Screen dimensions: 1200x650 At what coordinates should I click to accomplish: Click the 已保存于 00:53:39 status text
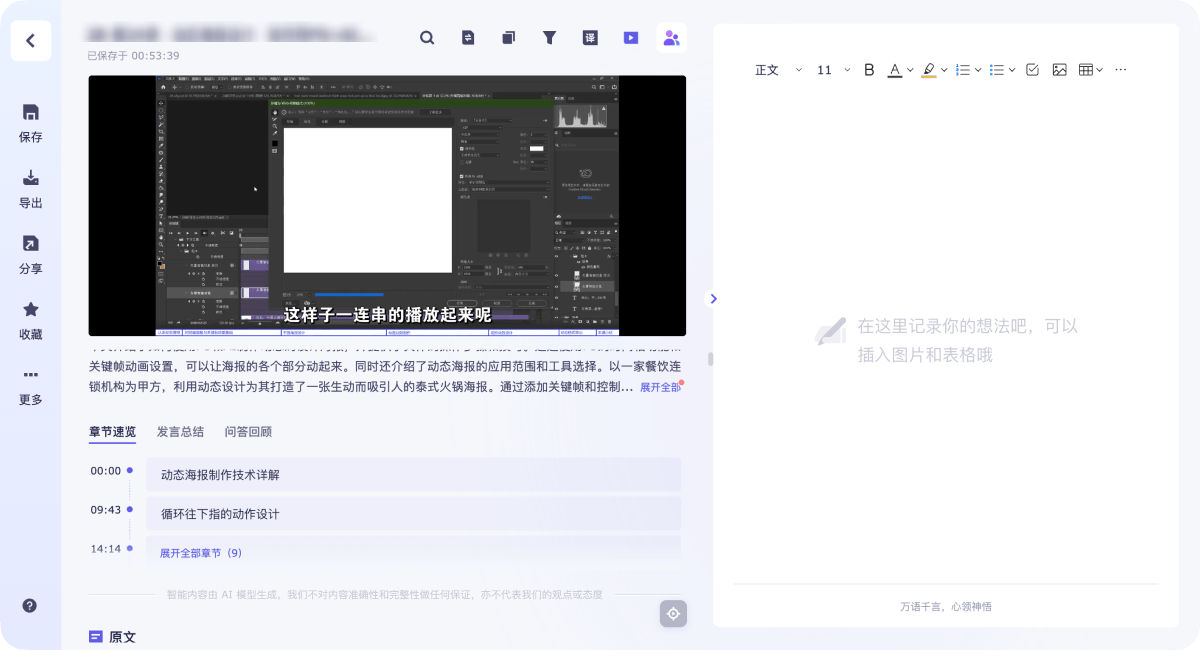(133, 56)
